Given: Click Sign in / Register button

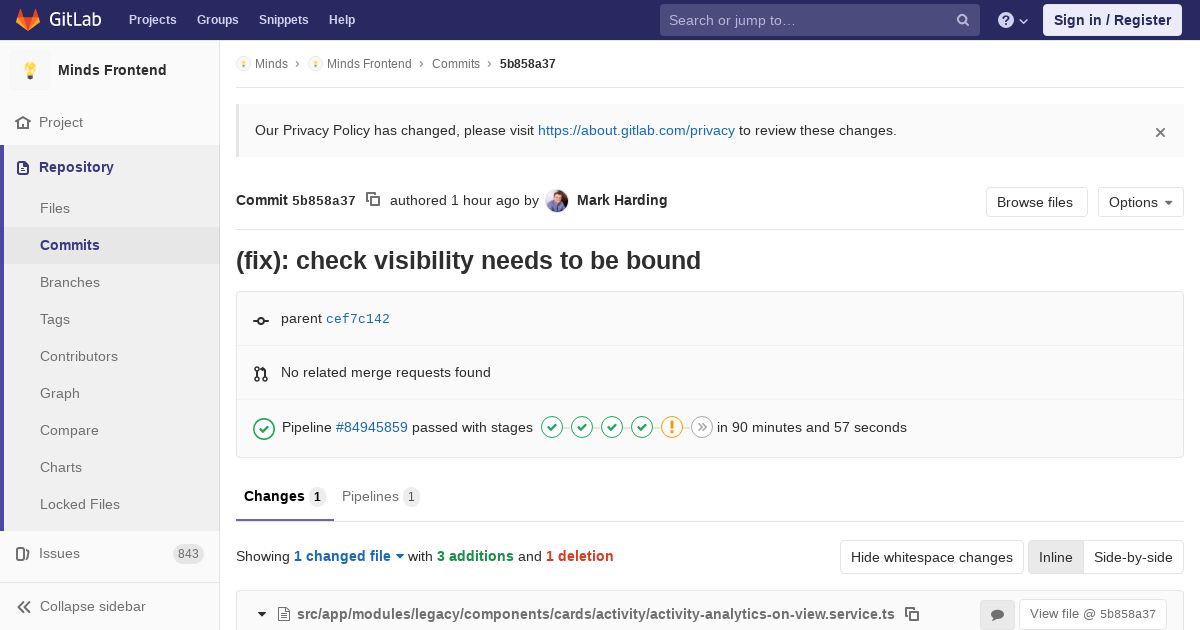Looking at the screenshot, I should pos(1112,20).
